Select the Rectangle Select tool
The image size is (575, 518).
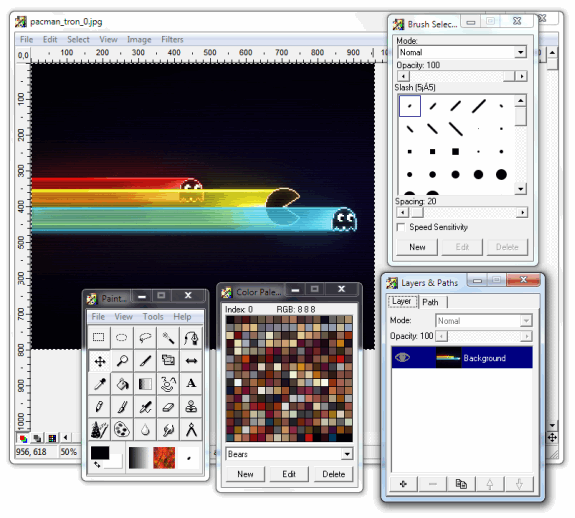(99, 337)
